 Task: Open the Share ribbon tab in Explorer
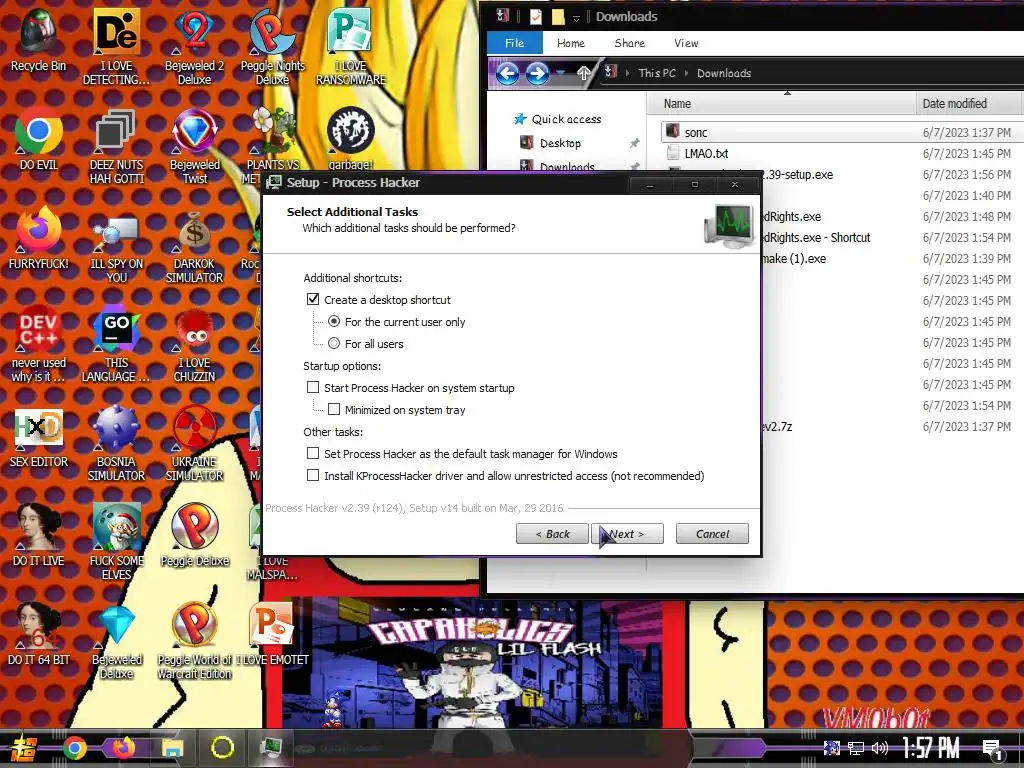click(630, 43)
